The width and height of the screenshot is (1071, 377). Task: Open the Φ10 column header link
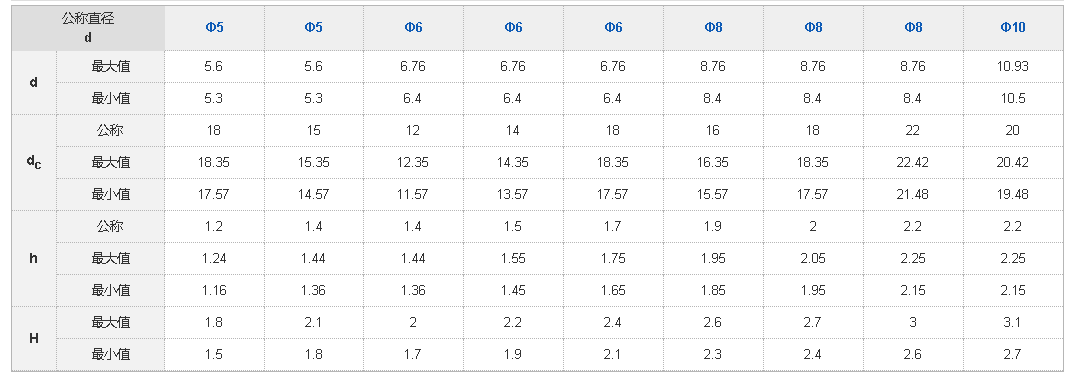(1012, 27)
